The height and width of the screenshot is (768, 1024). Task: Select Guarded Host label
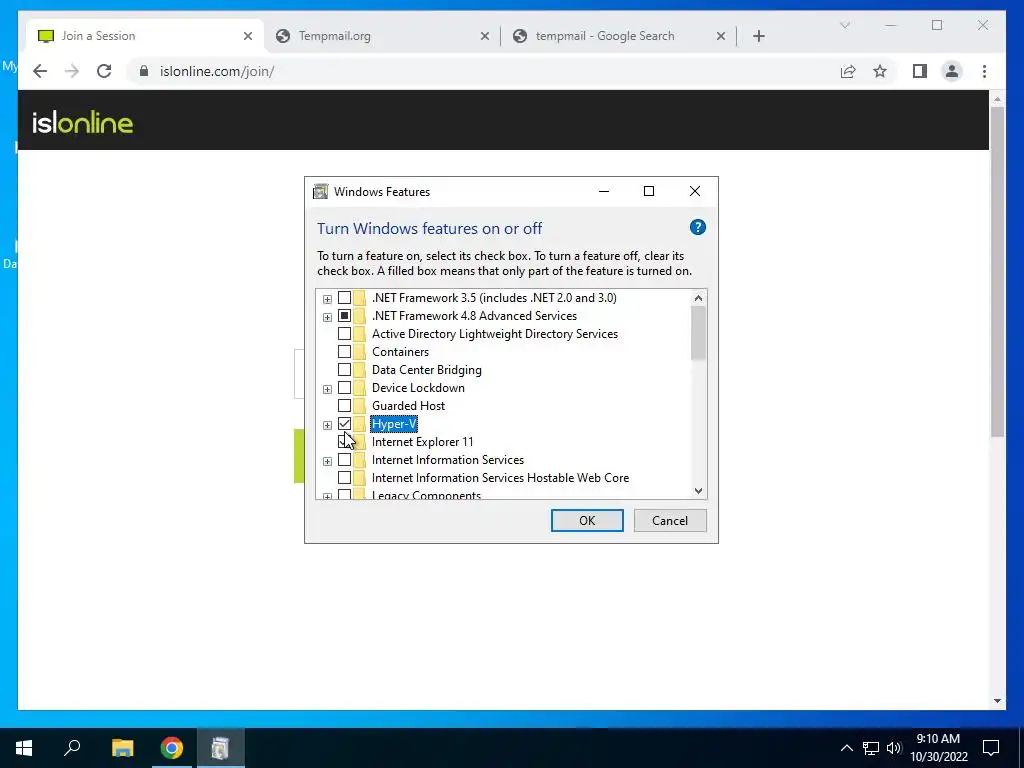click(x=408, y=406)
